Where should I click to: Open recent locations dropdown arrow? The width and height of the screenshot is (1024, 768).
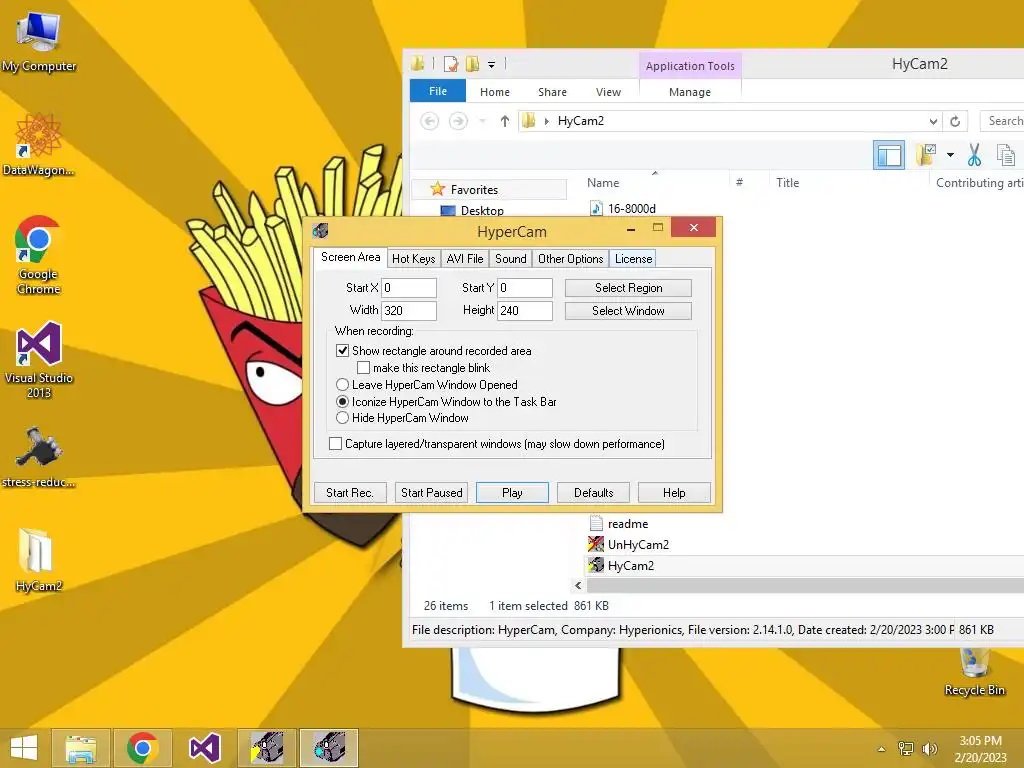(482, 121)
